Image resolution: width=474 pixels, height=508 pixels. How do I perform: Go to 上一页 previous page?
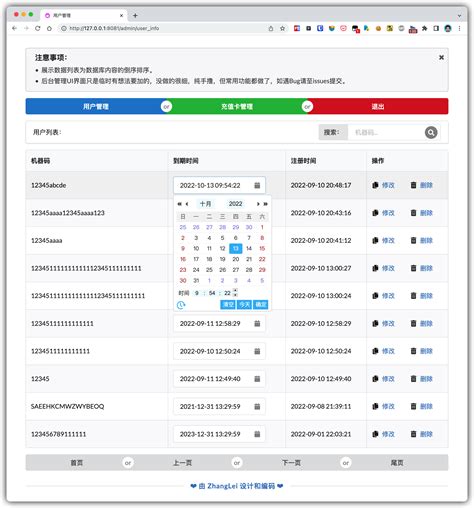pos(182,463)
